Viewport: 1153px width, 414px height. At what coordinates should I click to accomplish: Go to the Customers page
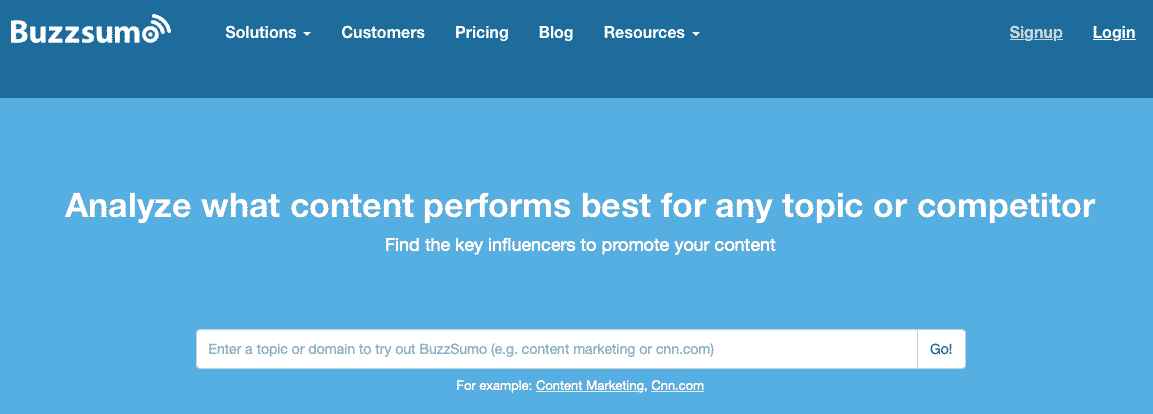[383, 33]
